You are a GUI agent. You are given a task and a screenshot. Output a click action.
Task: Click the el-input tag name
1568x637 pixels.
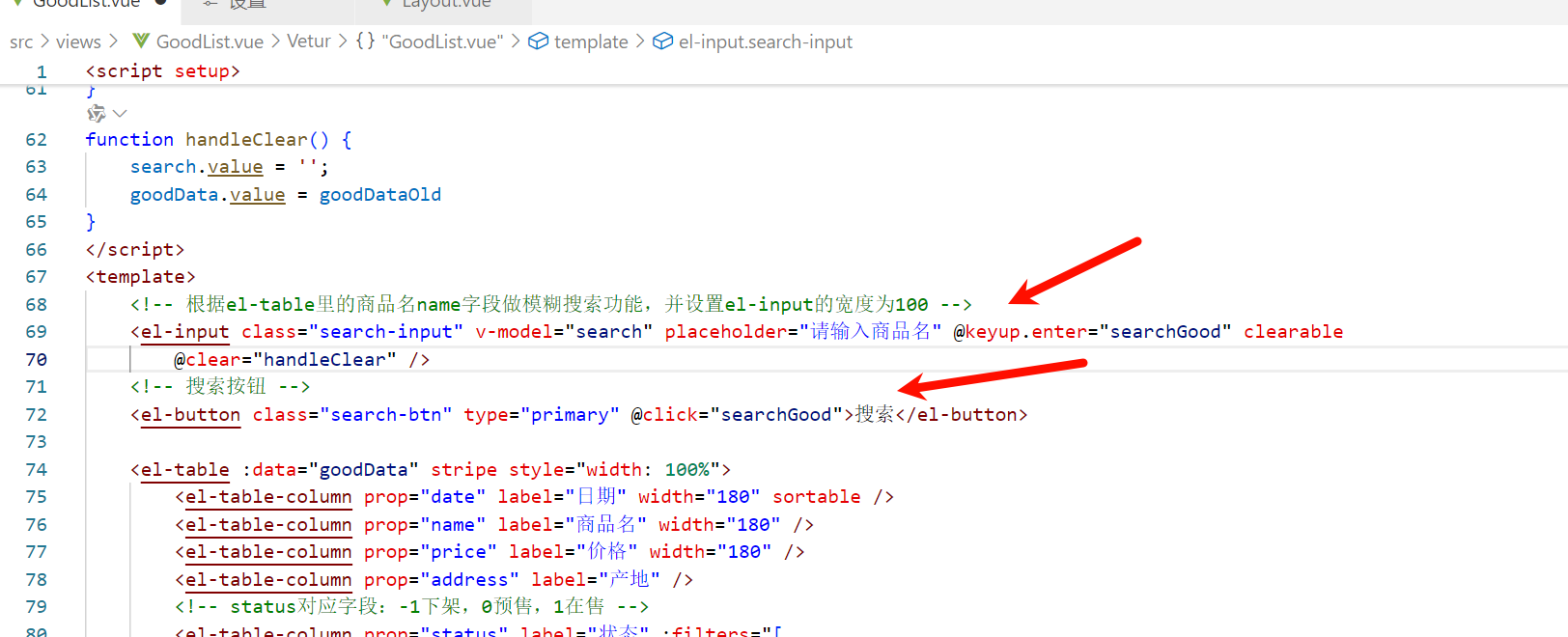[185, 332]
